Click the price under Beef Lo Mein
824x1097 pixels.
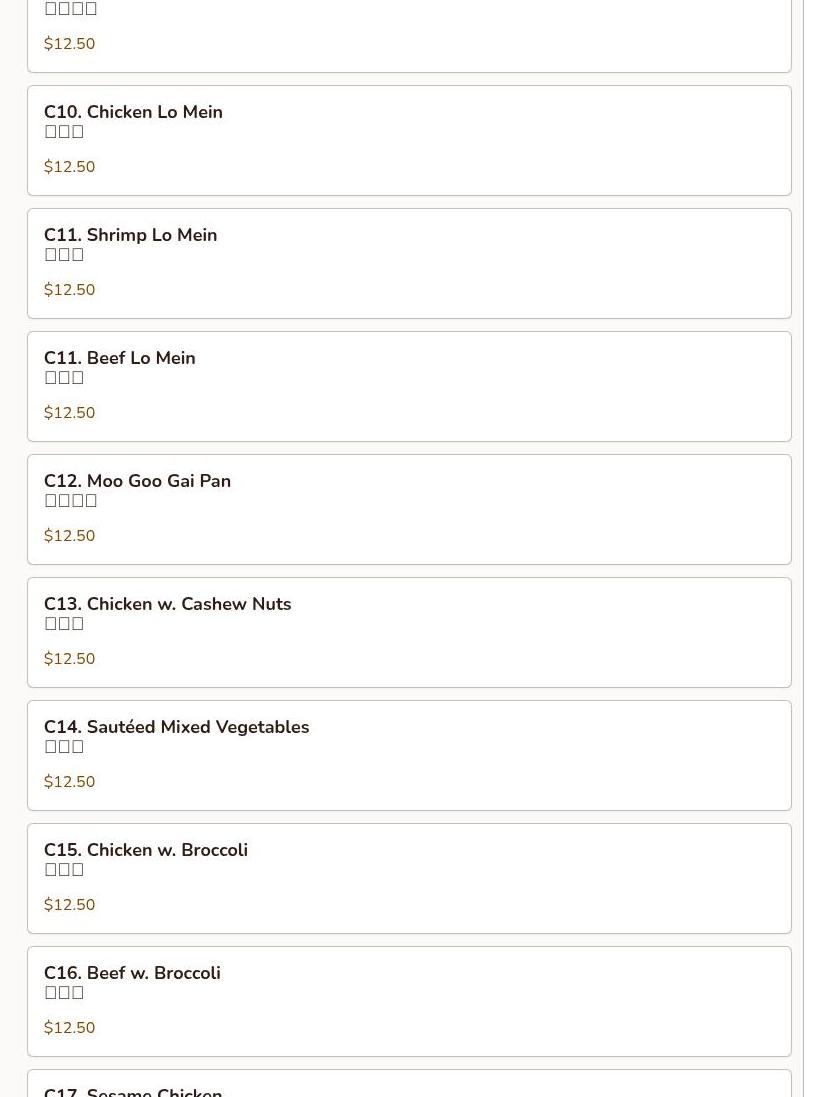[x=69, y=413]
